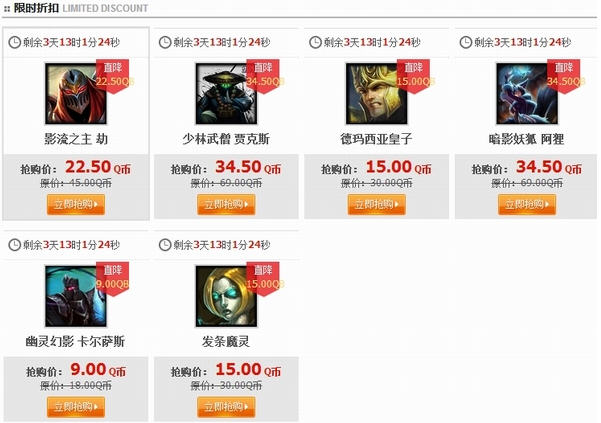The width and height of the screenshot is (601, 423).
Task: Click 立即抢购 under 发条魔灵
Action: tap(226, 407)
